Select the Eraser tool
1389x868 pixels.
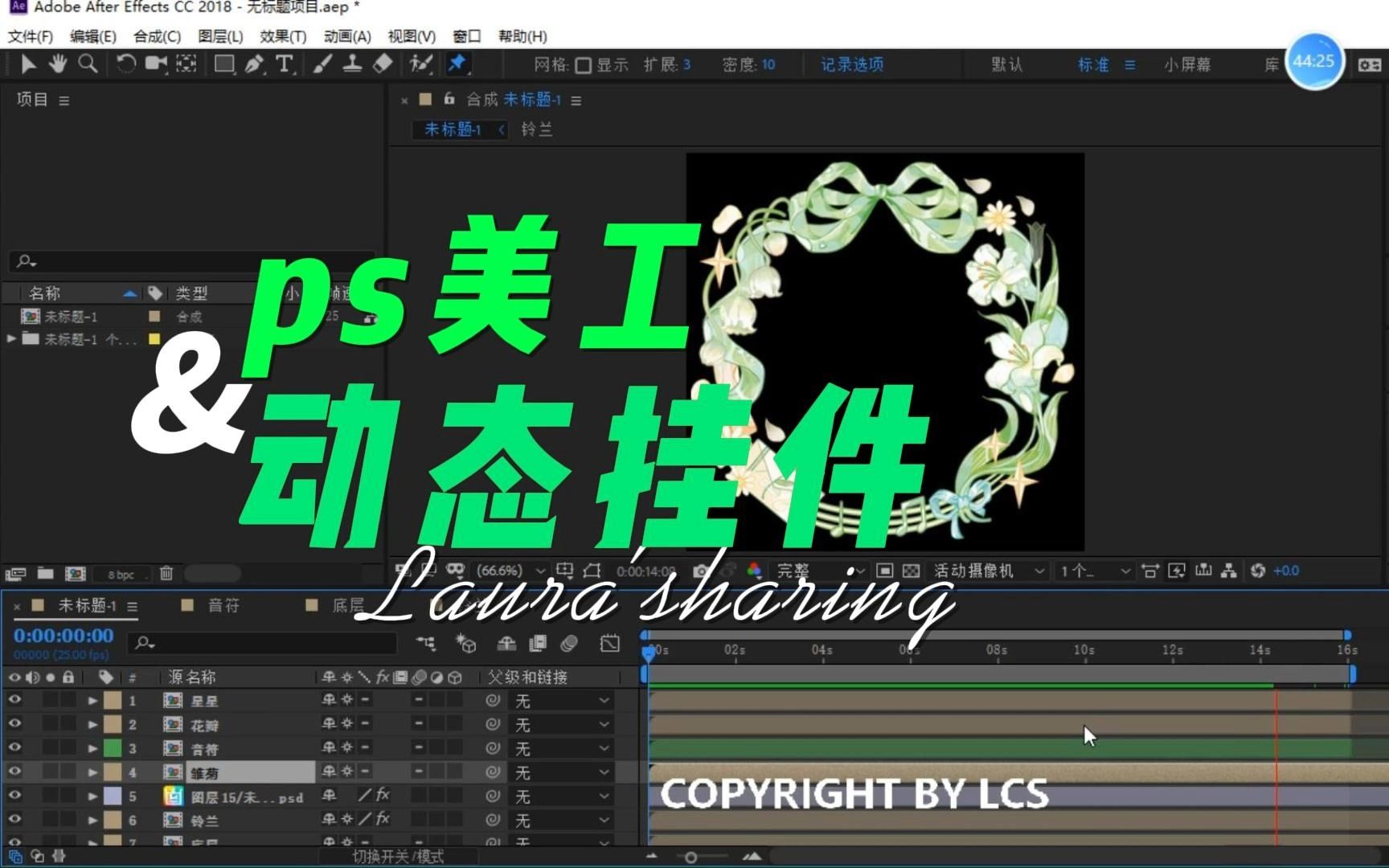383,64
